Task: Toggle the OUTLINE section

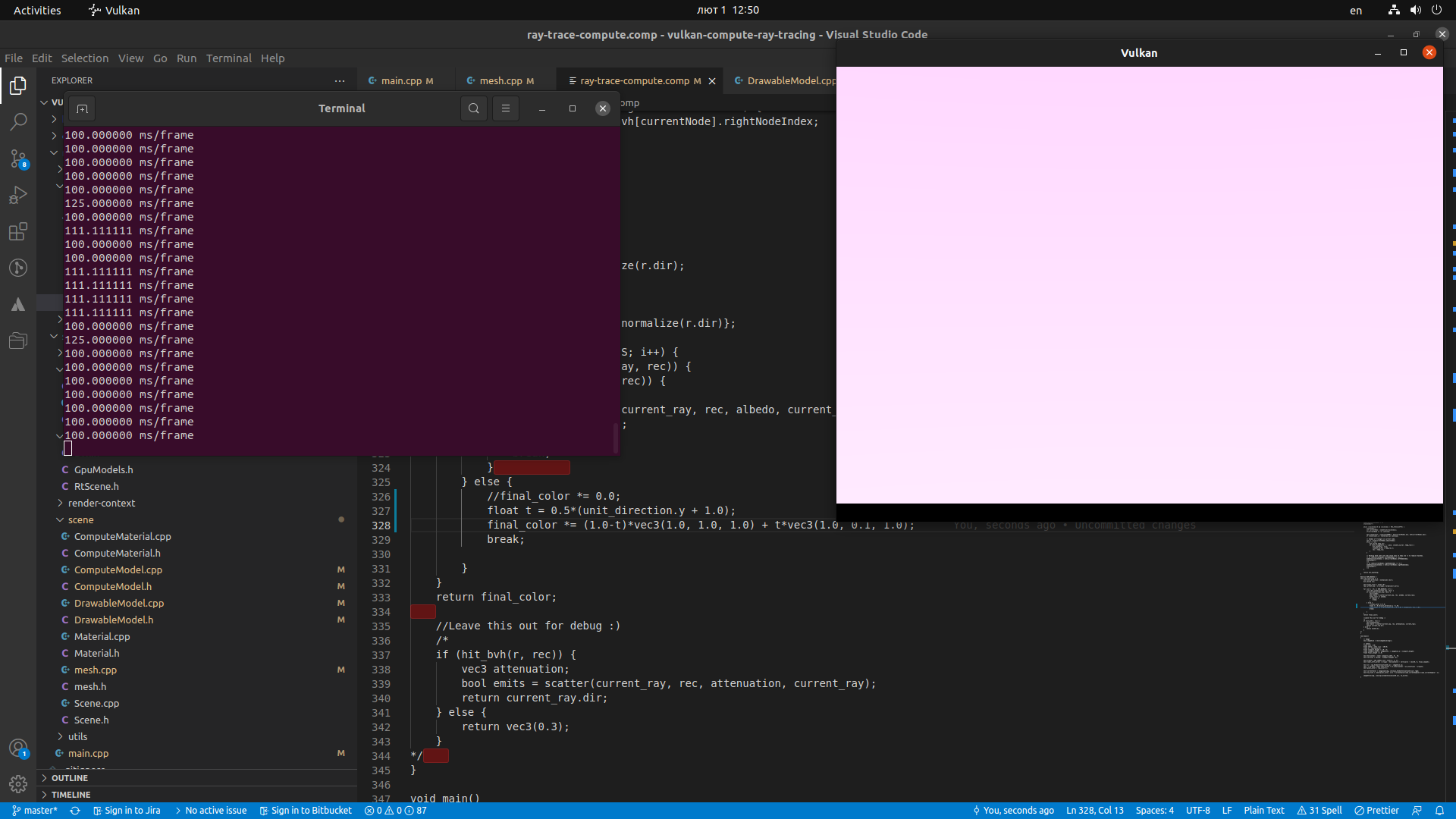Action: pyautogui.click(x=69, y=778)
